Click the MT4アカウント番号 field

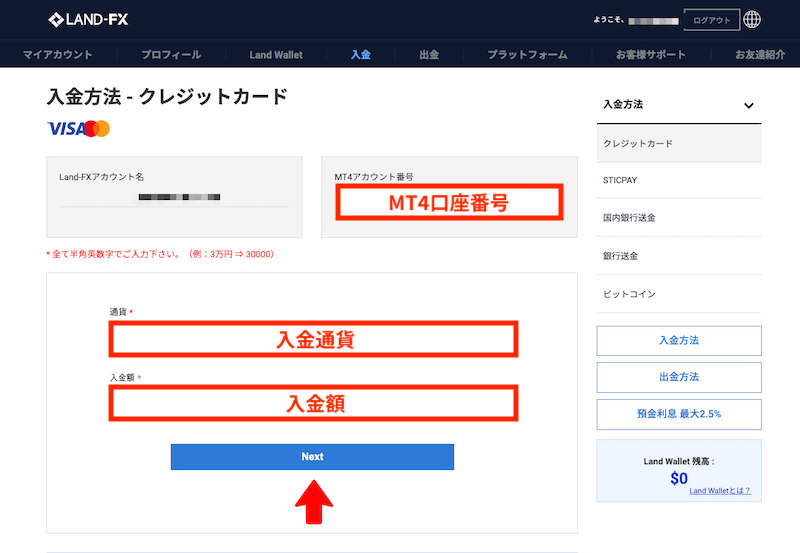tap(449, 203)
